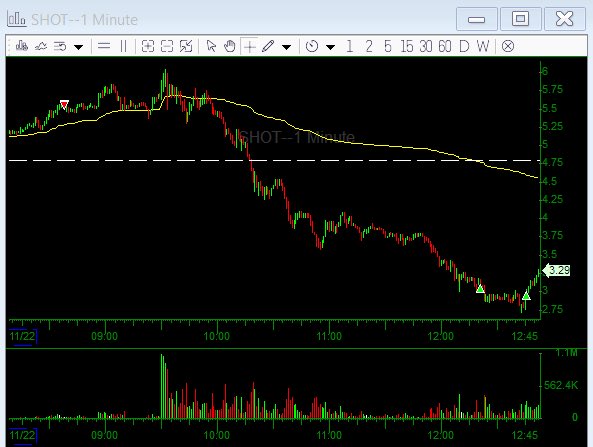Click the bar chart type icon in toolbar
This screenshot has height=447, width=593.
[22, 46]
